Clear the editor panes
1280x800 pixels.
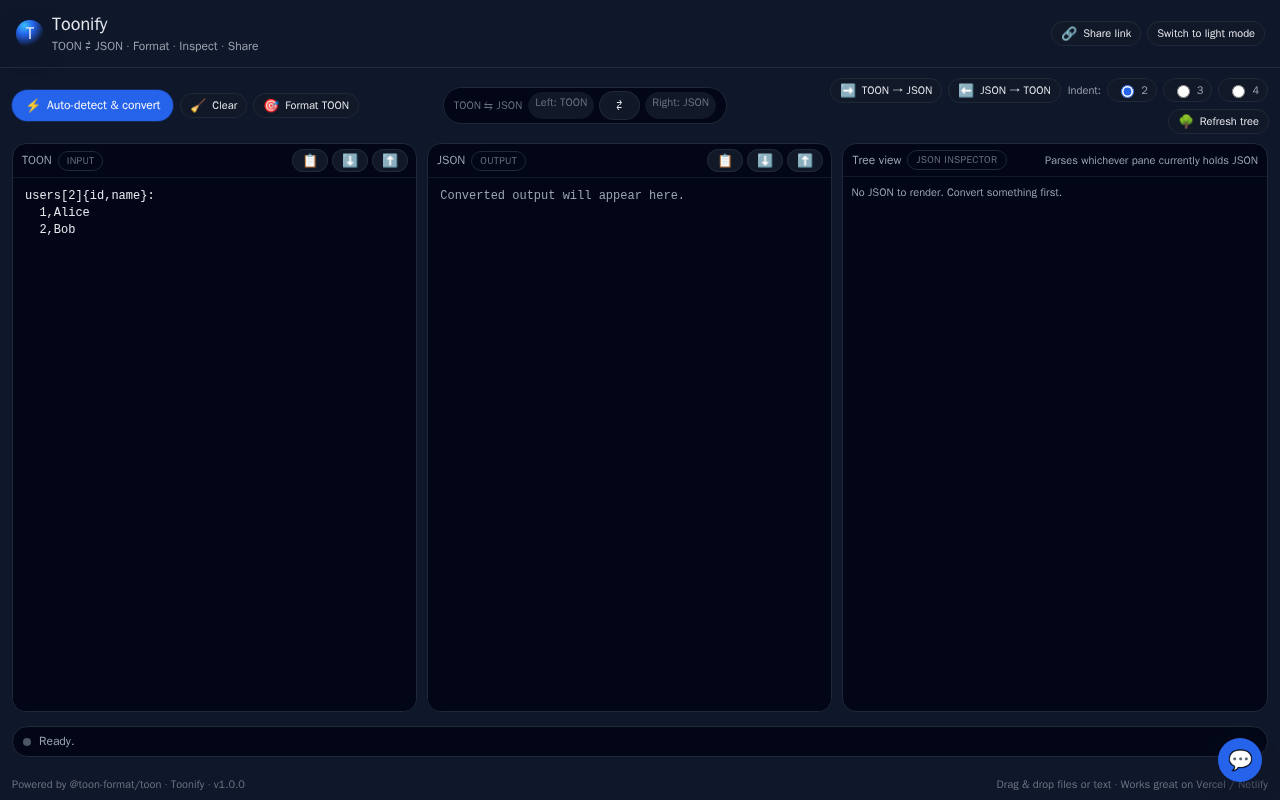tap(214, 105)
